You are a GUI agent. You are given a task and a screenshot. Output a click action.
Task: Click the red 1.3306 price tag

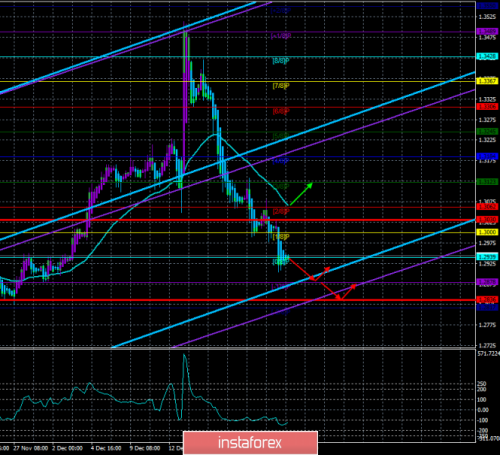coord(488,107)
